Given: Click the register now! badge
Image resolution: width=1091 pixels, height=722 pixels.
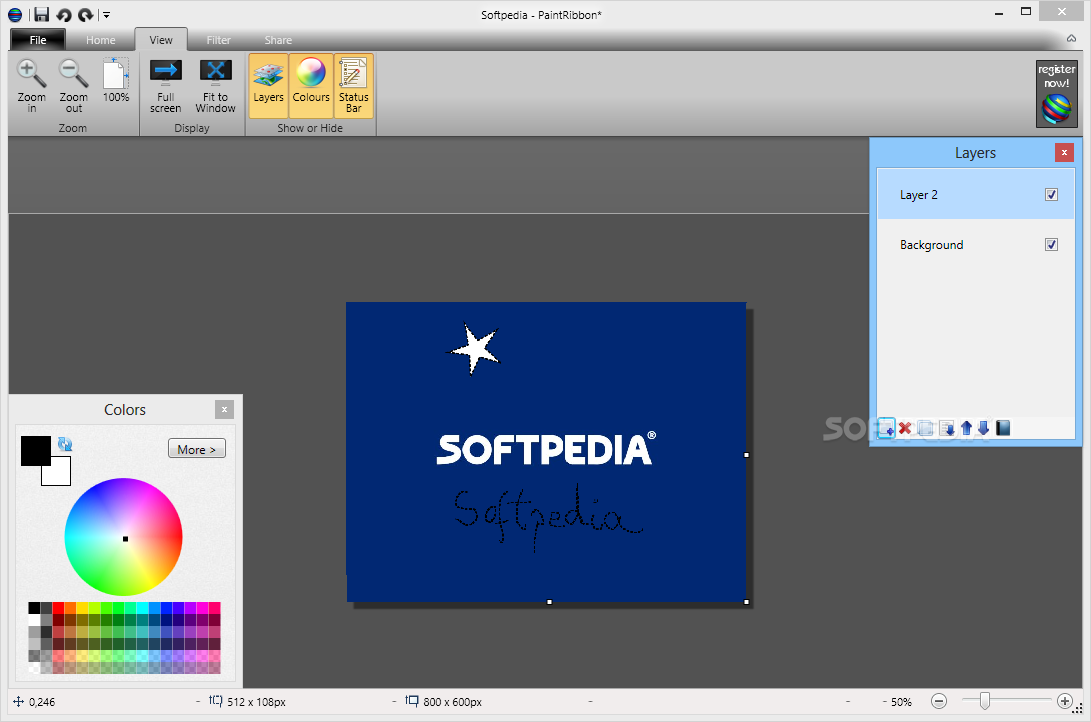Looking at the screenshot, I should [x=1056, y=94].
